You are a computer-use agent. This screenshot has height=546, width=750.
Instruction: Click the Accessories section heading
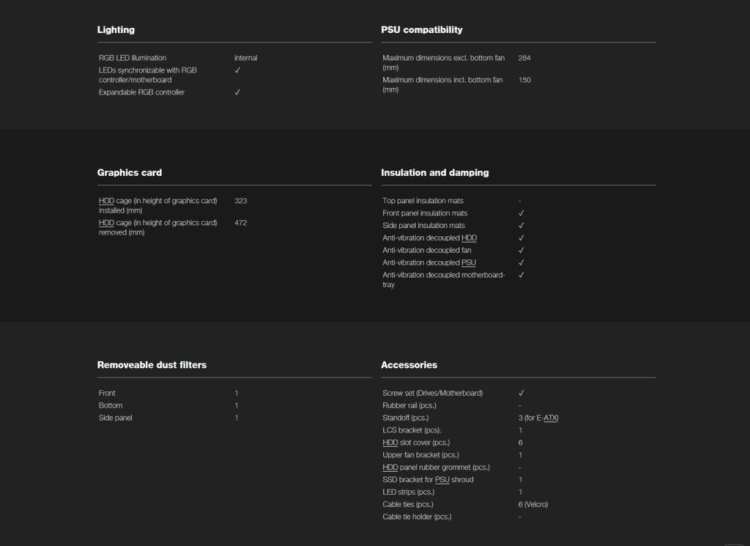click(409, 365)
